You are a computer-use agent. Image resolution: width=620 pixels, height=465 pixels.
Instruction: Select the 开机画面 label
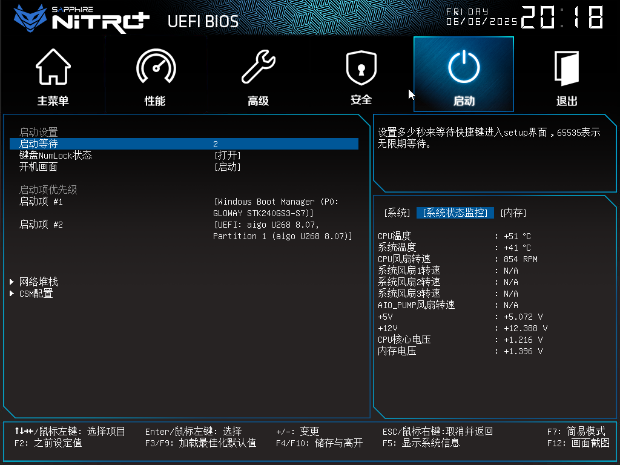click(x=38, y=166)
